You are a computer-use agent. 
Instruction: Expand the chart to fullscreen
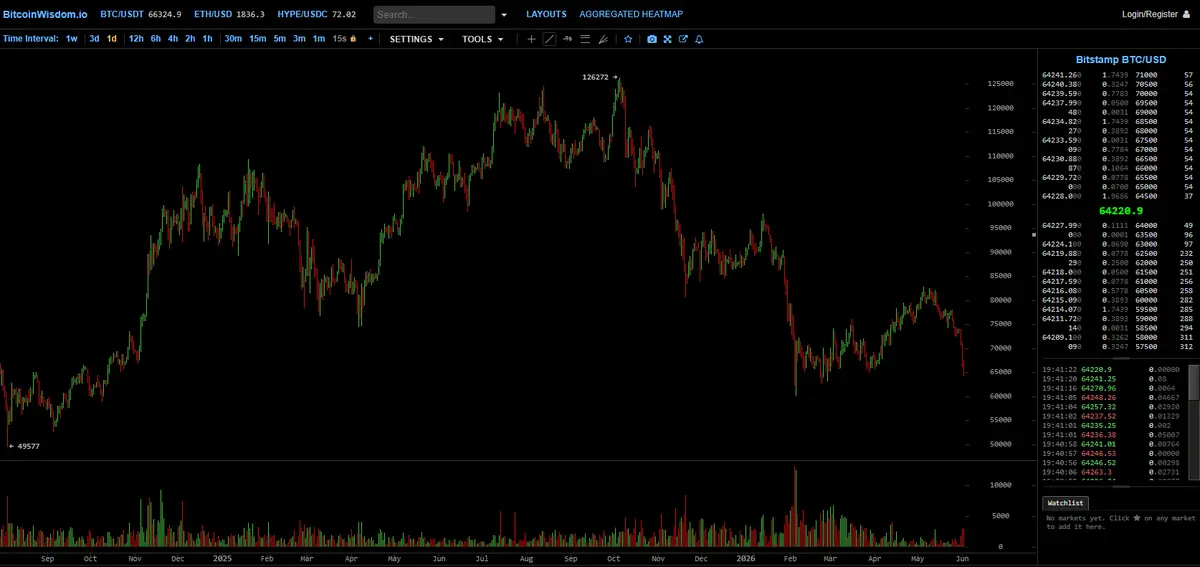tap(667, 39)
